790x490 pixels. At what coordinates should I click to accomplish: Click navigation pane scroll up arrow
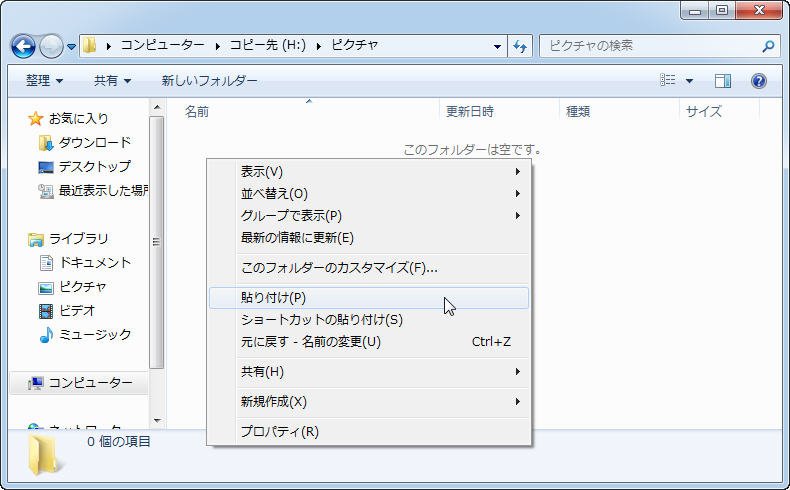pos(157,107)
